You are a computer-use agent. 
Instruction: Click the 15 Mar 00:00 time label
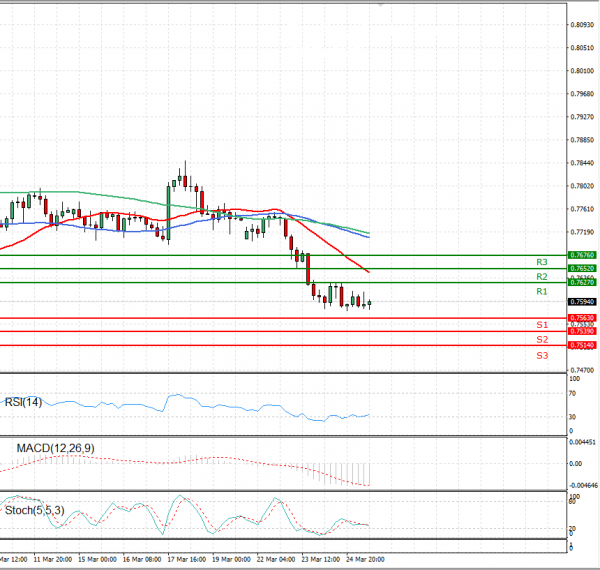pyautogui.click(x=97, y=559)
